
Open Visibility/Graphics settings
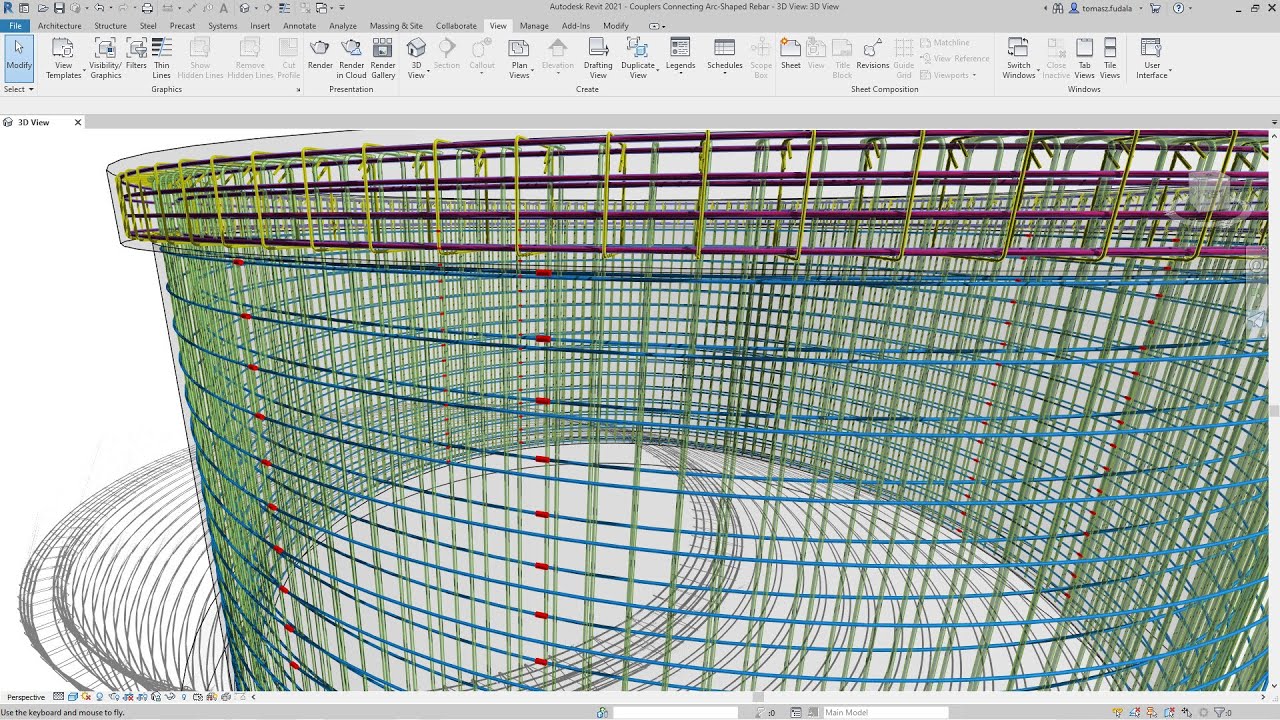tap(105, 58)
